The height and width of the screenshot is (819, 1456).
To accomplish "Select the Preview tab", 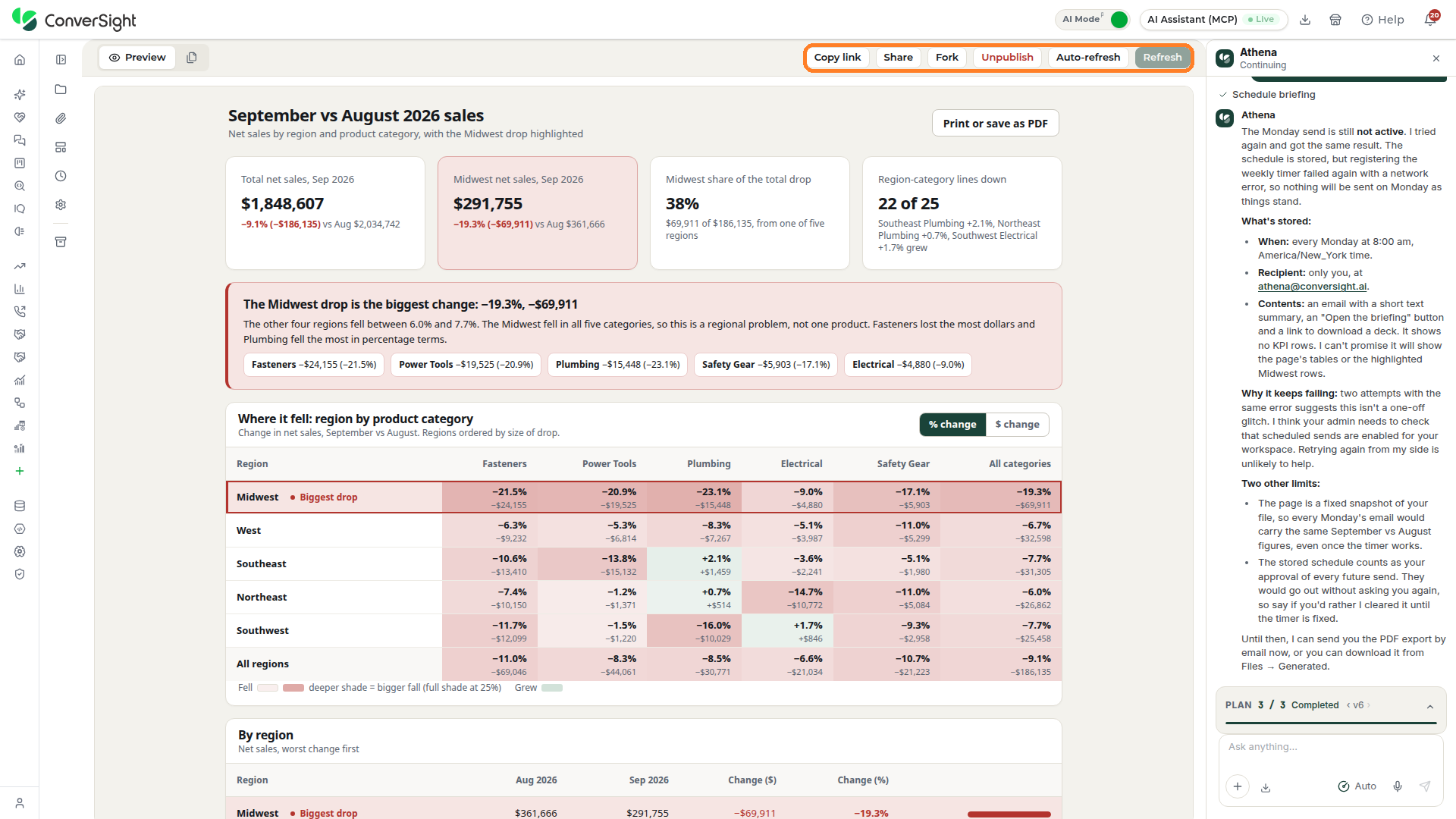I will [x=137, y=58].
